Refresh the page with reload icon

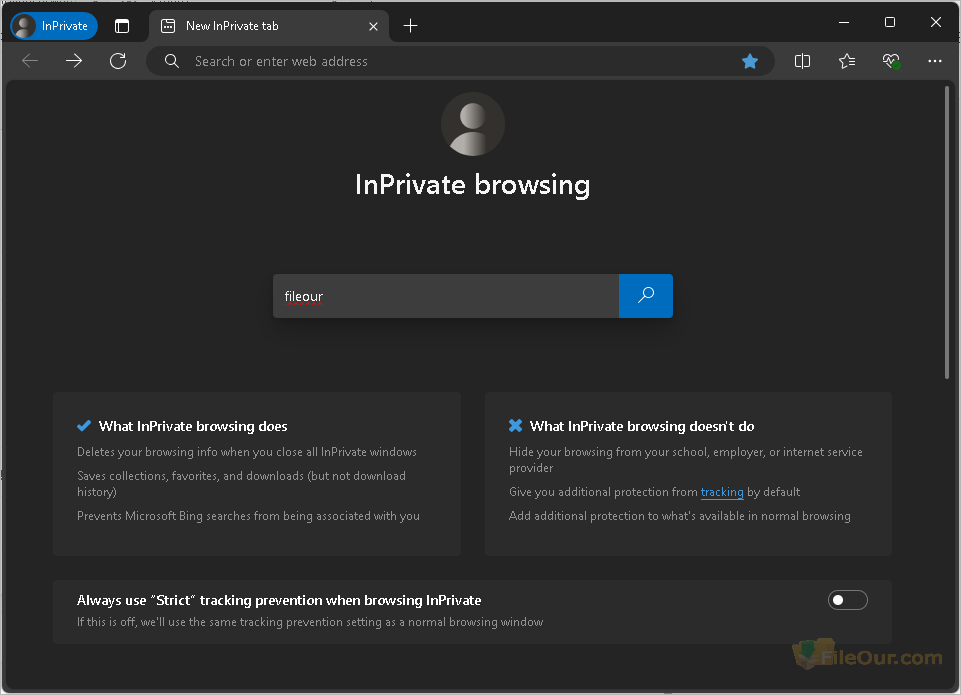(118, 61)
